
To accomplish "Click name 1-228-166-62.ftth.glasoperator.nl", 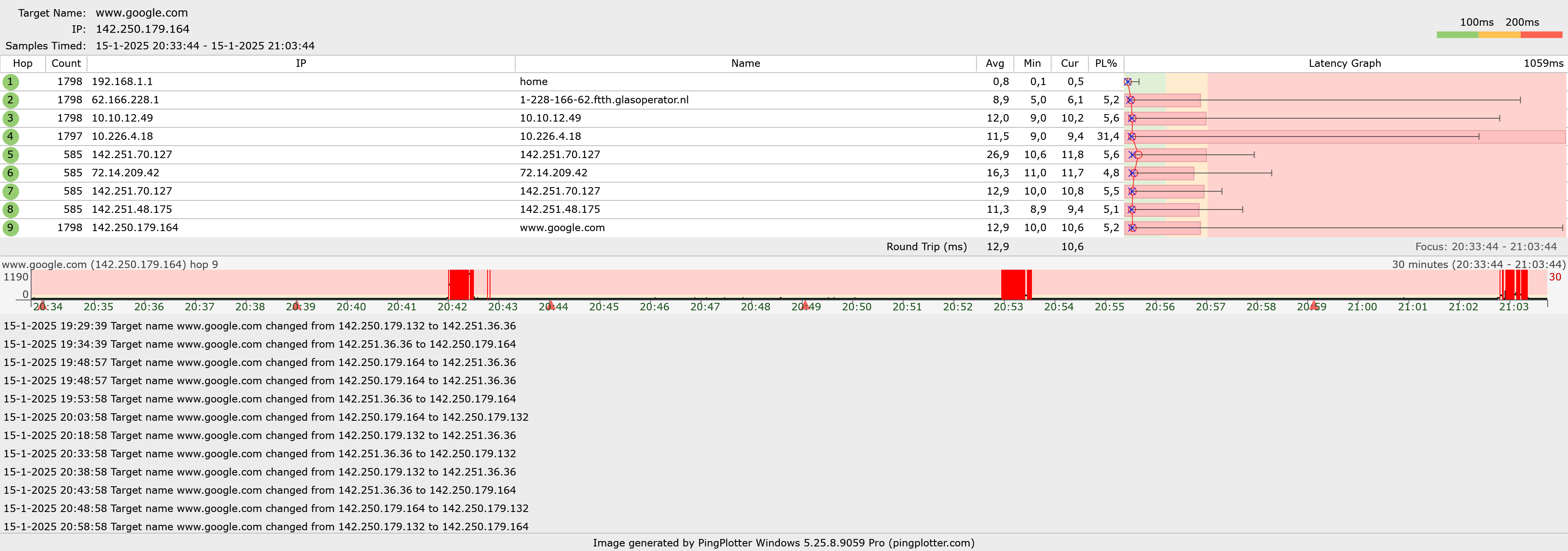I will (x=604, y=100).
